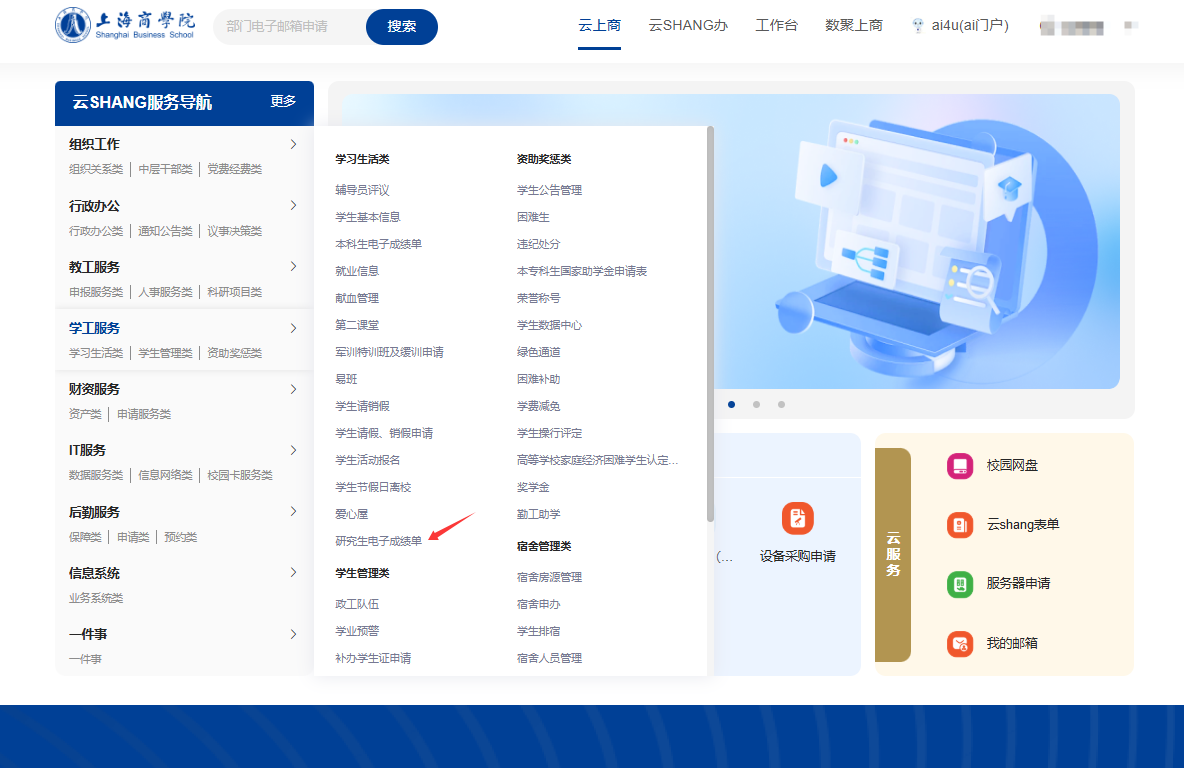Select the third carousel indicator dot
Image resolution: width=1184 pixels, height=768 pixels.
(781, 404)
